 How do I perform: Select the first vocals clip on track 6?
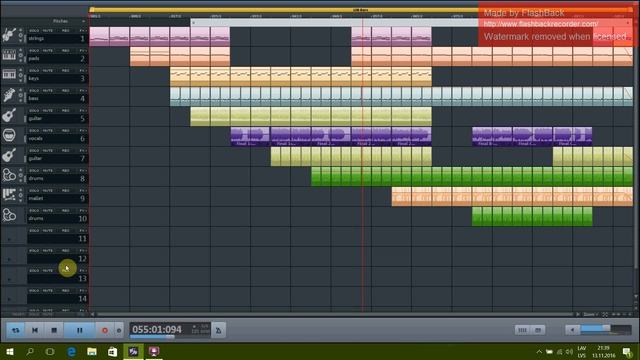click(x=250, y=137)
